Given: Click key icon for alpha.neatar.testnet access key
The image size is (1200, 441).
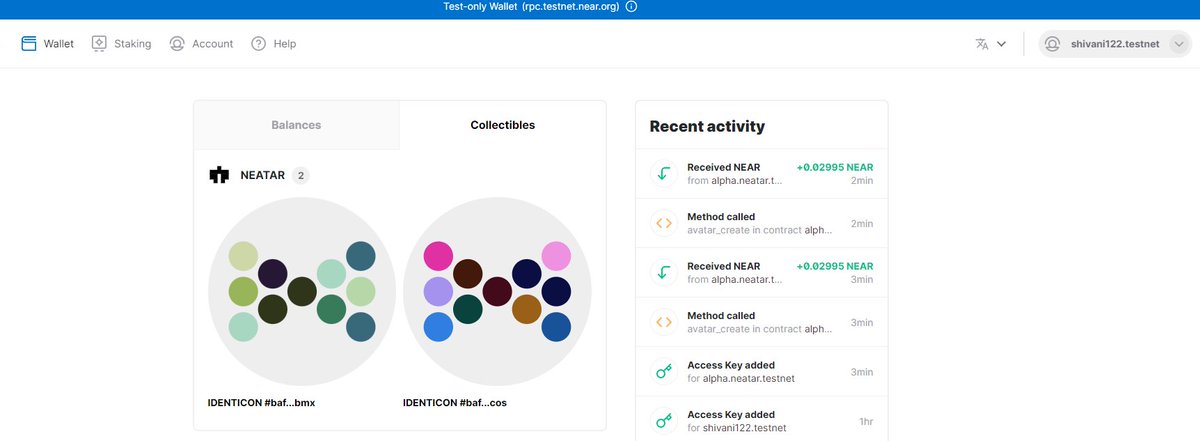Looking at the screenshot, I should [x=663, y=371].
